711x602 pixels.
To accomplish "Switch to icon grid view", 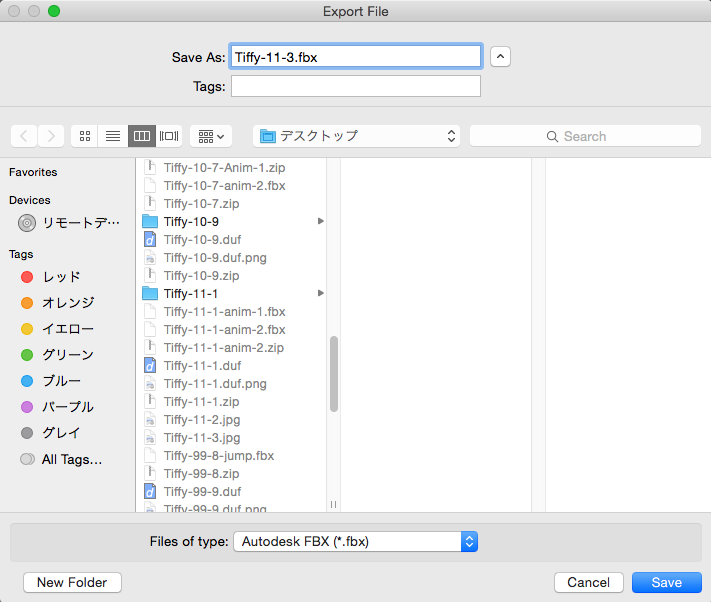I will point(85,136).
